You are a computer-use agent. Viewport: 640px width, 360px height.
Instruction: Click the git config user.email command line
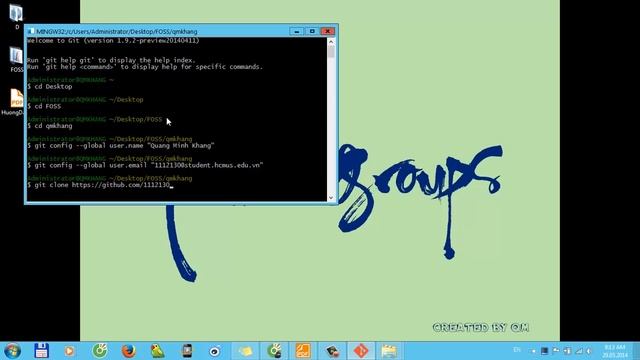[x=145, y=165]
